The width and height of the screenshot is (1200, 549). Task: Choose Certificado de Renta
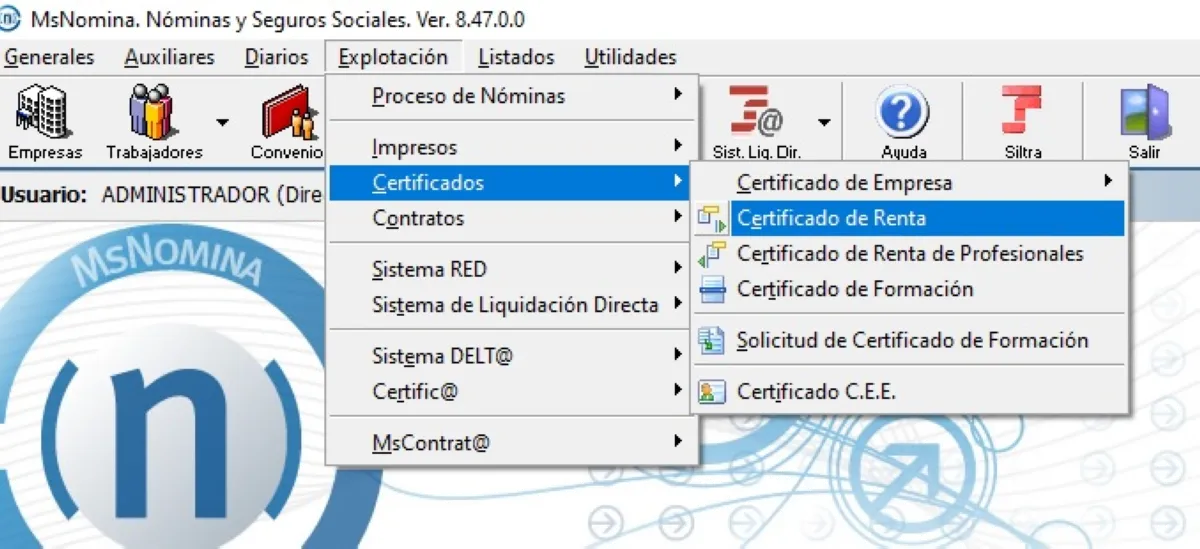click(x=910, y=218)
